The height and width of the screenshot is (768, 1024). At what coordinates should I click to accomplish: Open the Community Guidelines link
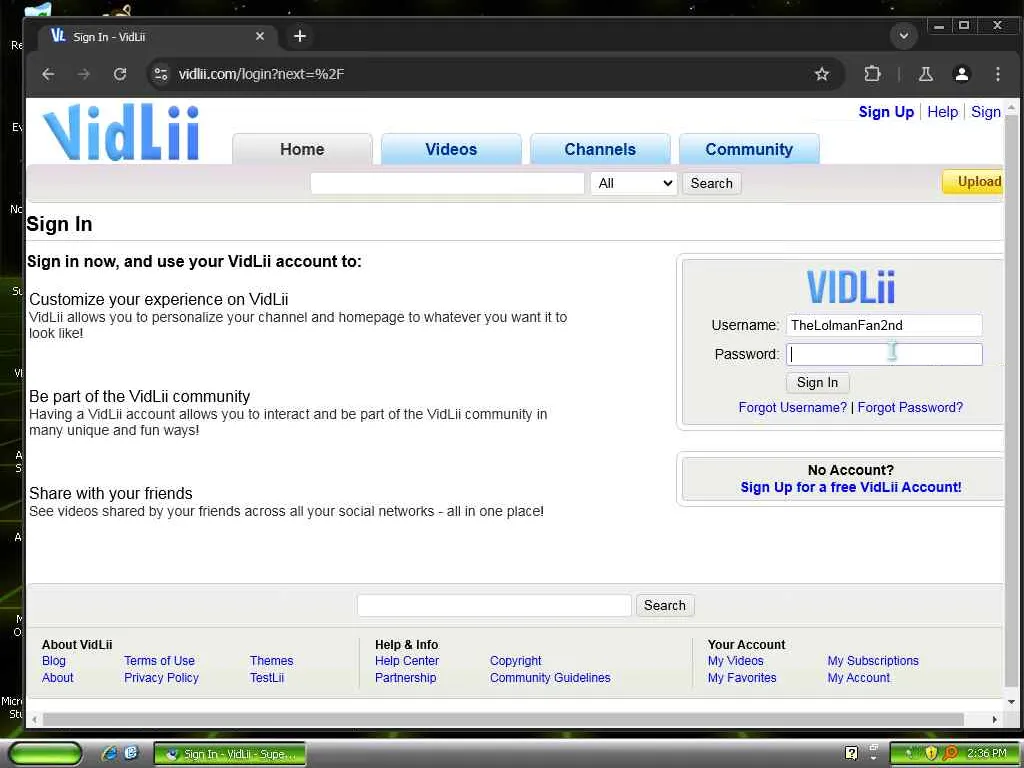pos(550,678)
